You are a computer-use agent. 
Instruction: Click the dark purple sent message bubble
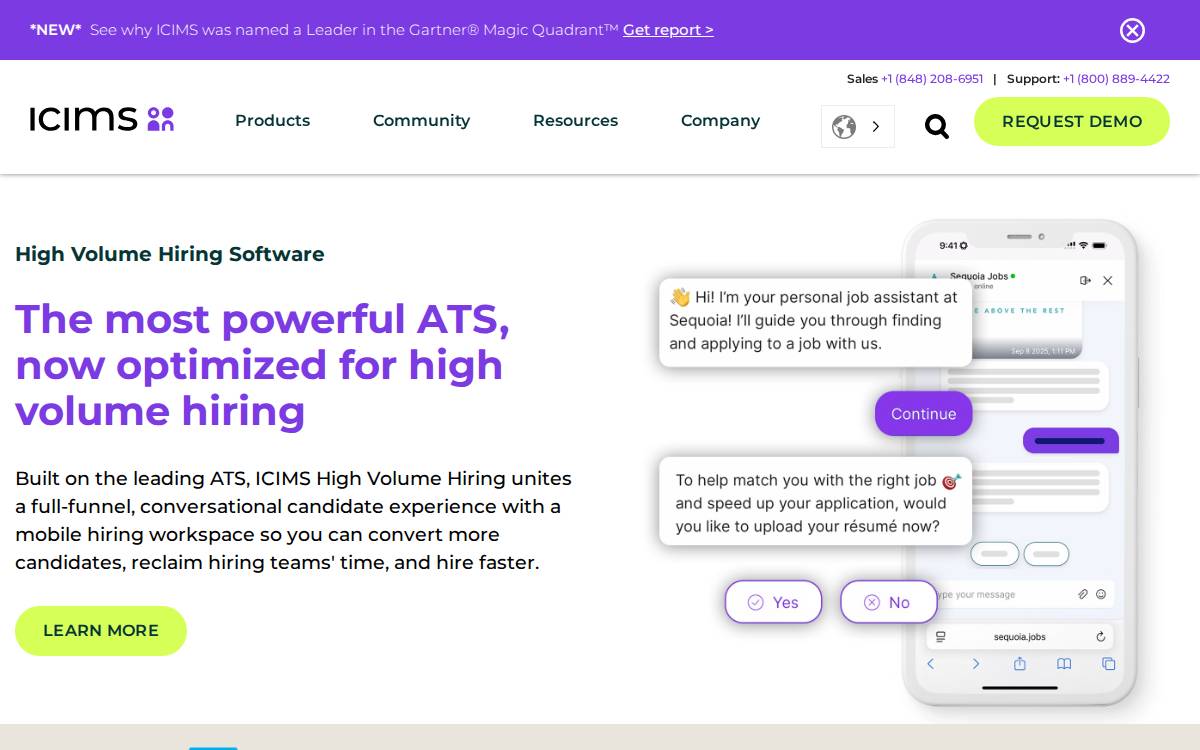tap(1070, 441)
